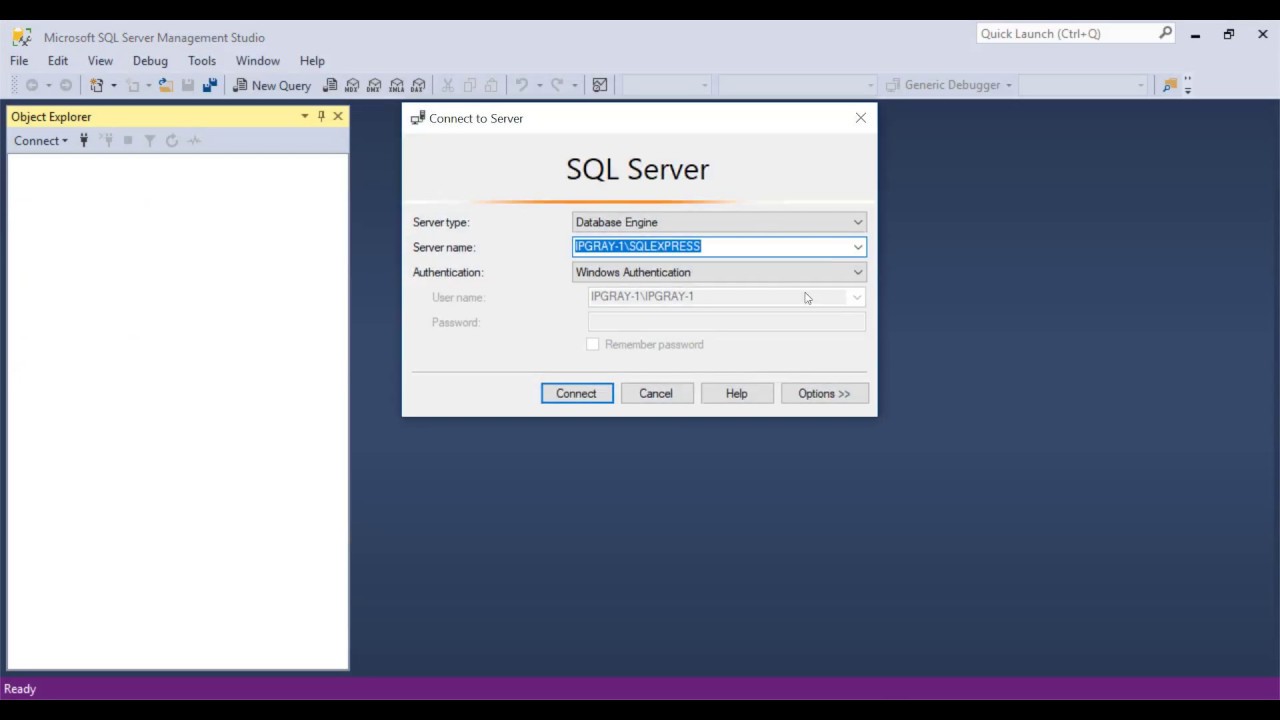The height and width of the screenshot is (720, 1280).
Task: Toggle the Remember password checkbox
Action: coord(593,344)
